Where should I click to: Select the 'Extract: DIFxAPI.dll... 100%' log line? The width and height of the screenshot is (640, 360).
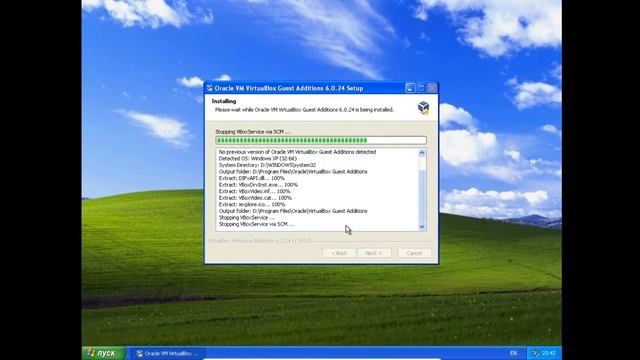click(x=251, y=178)
